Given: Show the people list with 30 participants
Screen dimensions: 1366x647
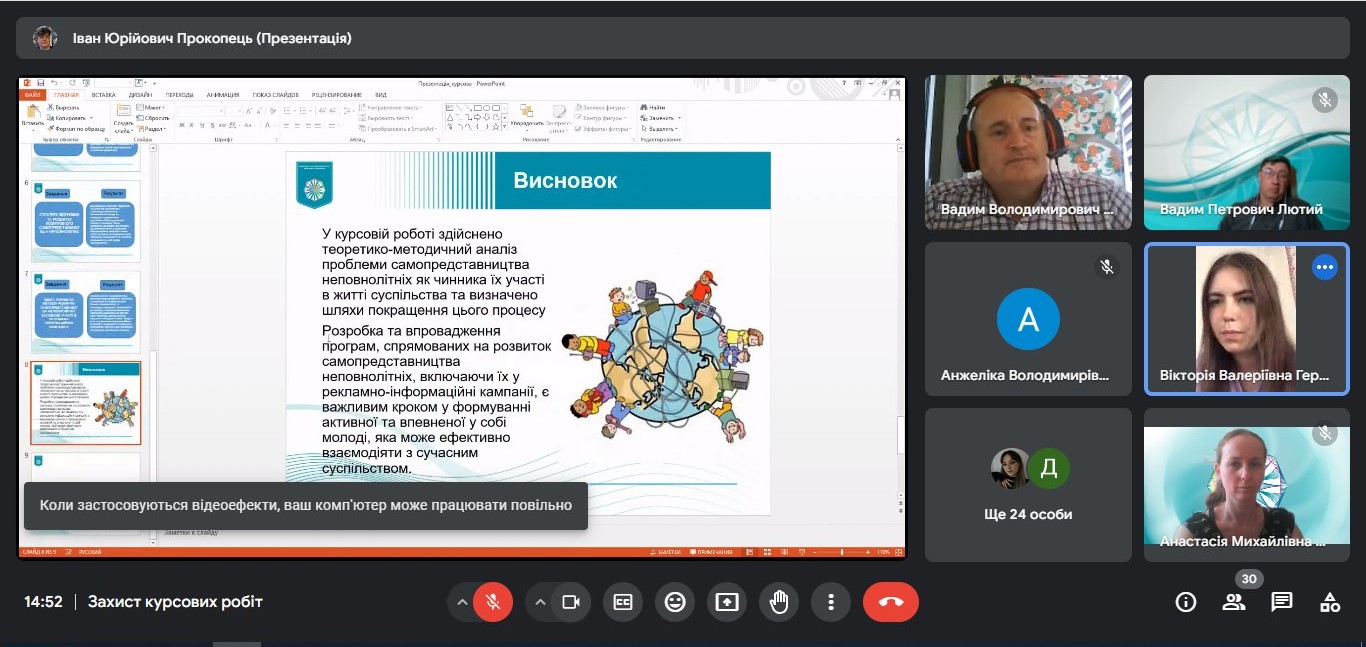Looking at the screenshot, I should coord(1234,602).
